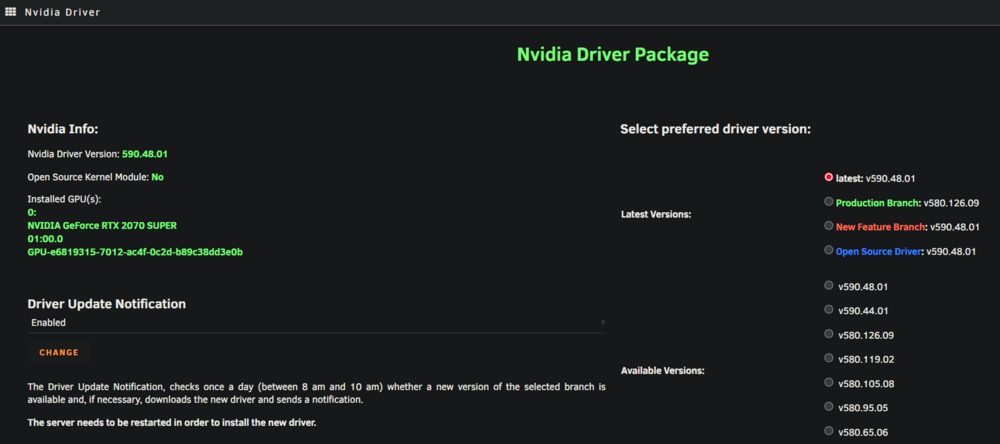
Task: Choose the Production Branch v580.126.09 option
Action: coord(828,202)
